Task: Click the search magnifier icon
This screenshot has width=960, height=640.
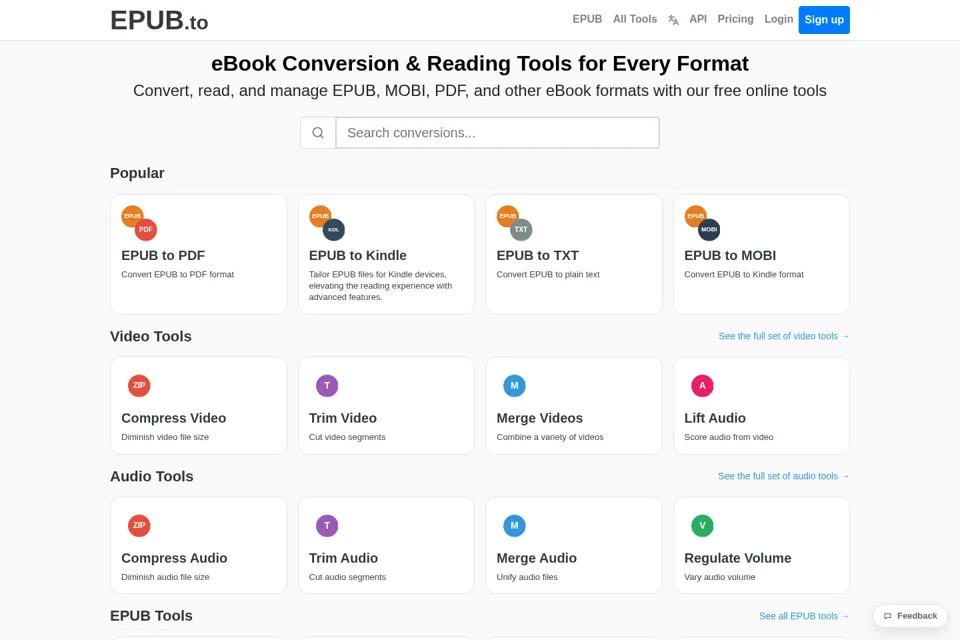Action: click(318, 133)
